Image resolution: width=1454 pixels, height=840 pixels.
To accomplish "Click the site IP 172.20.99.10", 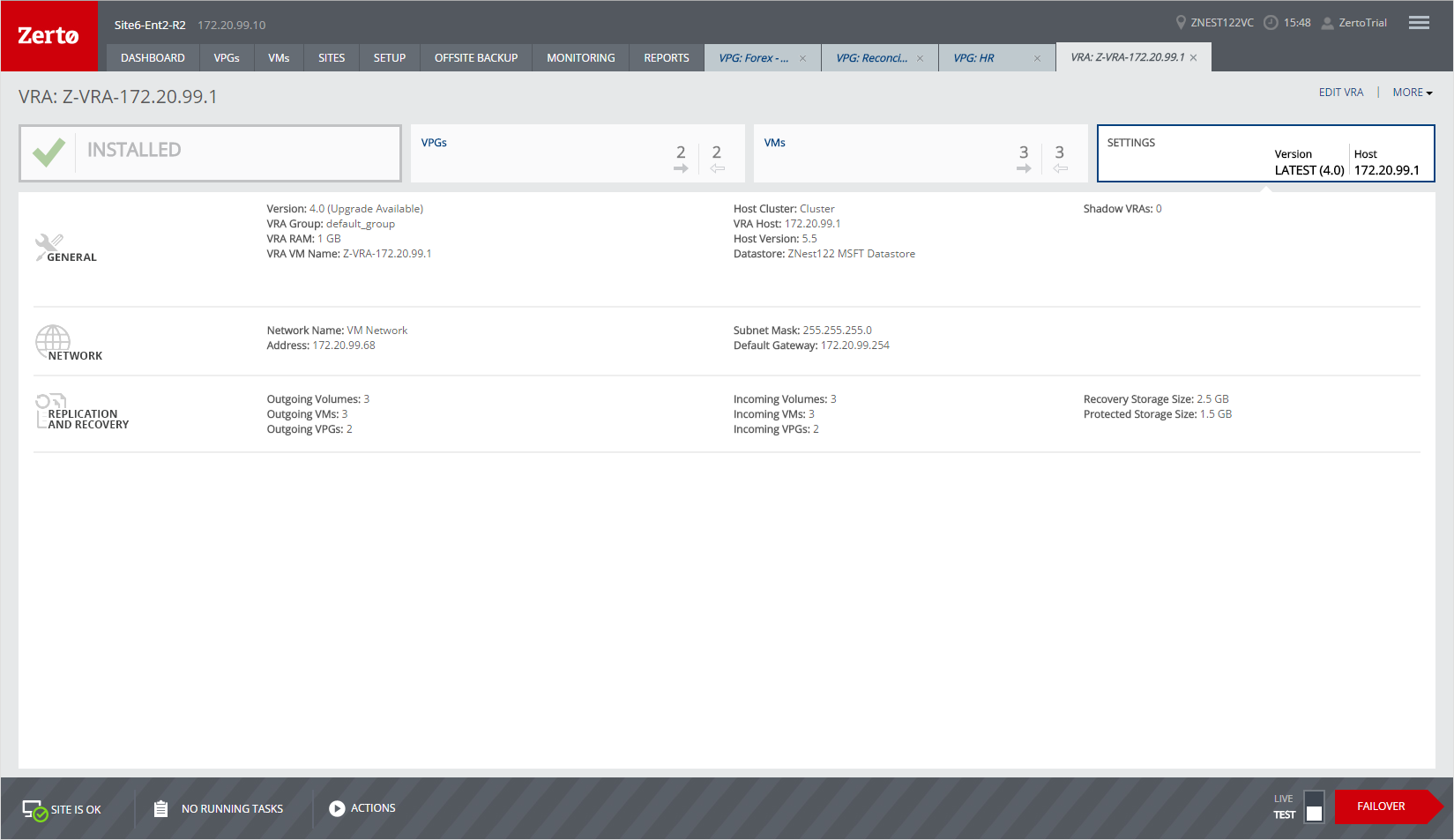I will click(x=232, y=25).
